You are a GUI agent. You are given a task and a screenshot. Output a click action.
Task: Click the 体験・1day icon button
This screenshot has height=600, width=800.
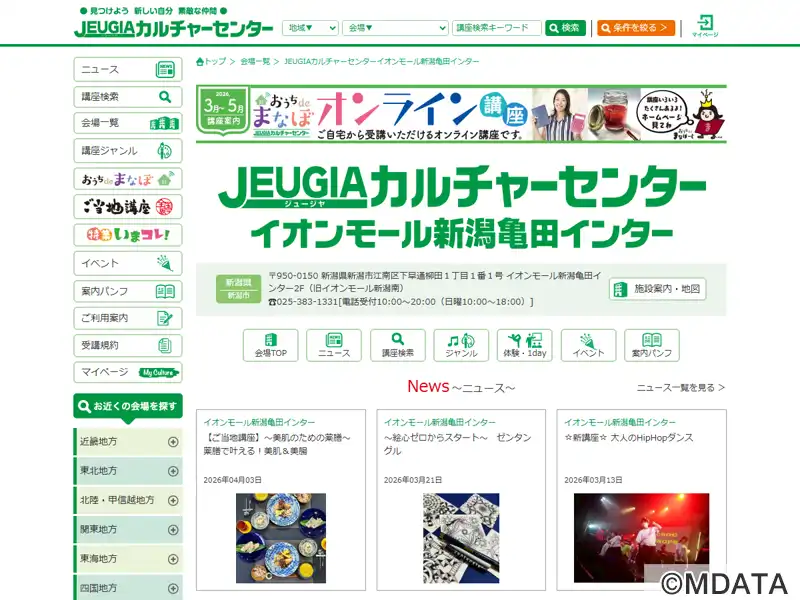pyautogui.click(x=524, y=345)
